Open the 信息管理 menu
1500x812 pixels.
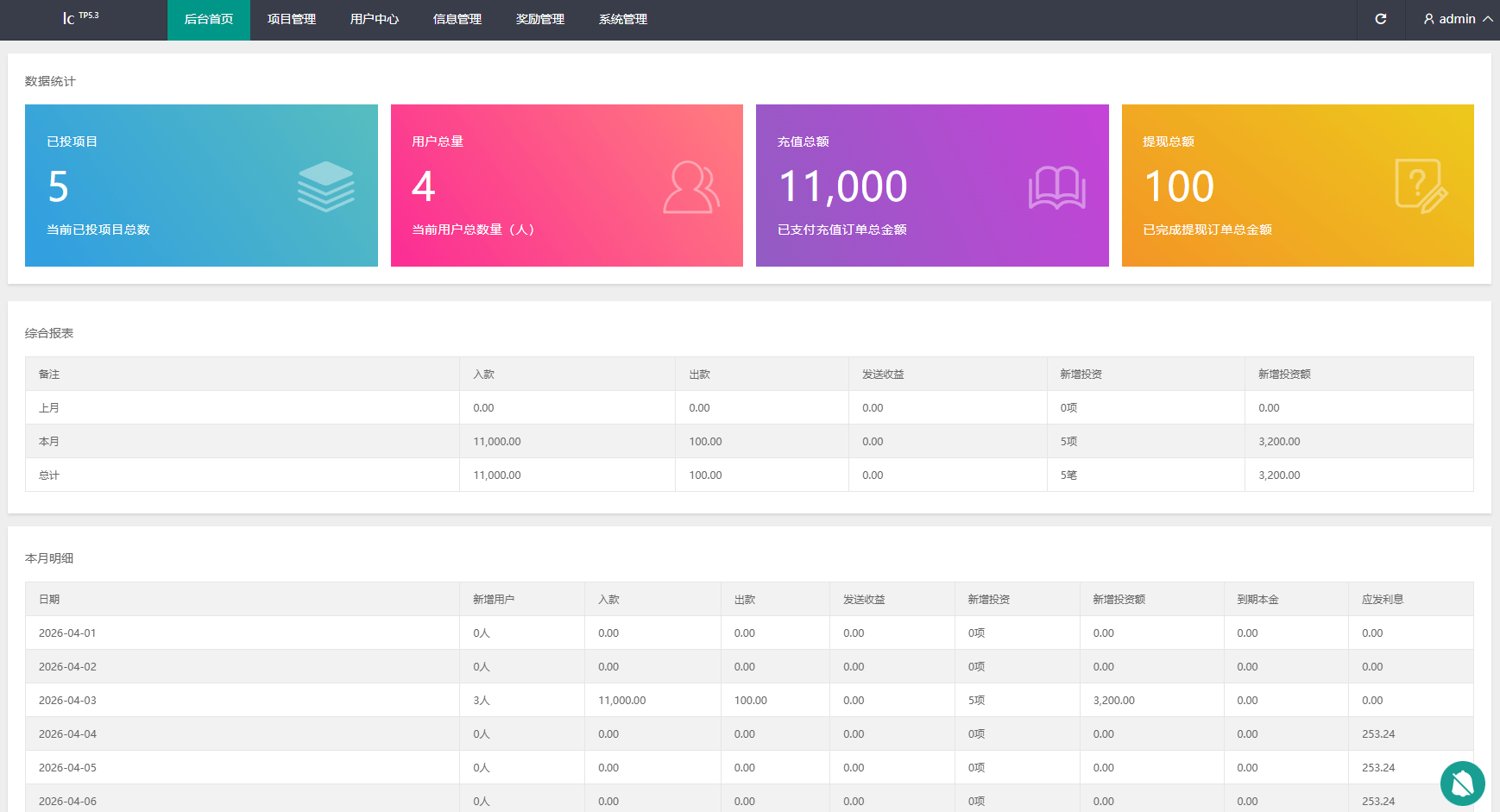click(457, 19)
